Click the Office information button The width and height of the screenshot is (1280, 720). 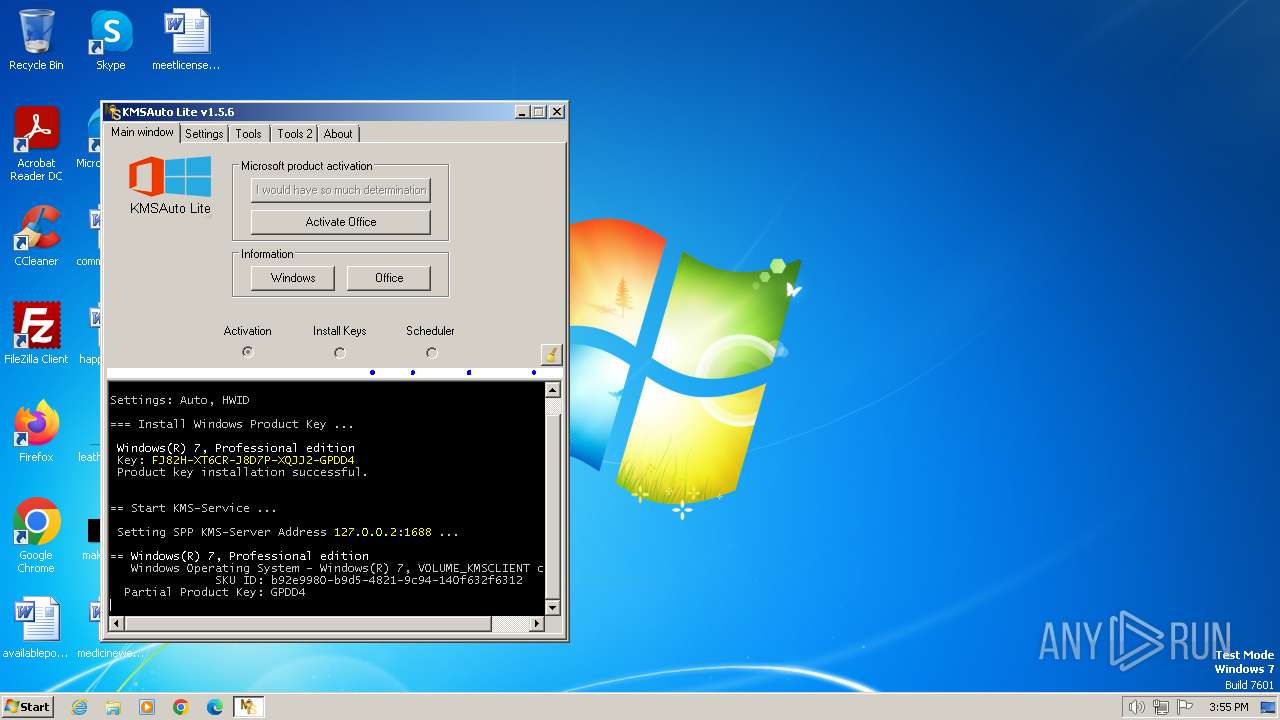point(389,278)
